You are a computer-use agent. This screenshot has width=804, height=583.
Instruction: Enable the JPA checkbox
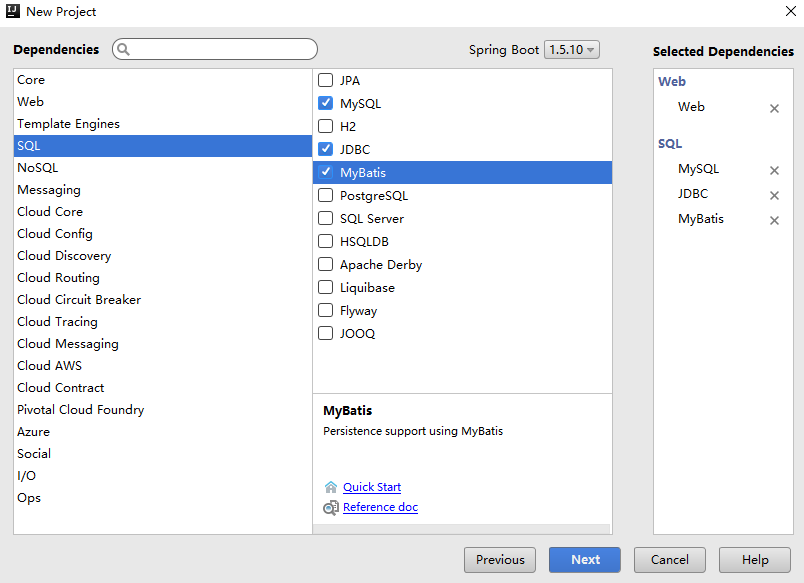(325, 80)
